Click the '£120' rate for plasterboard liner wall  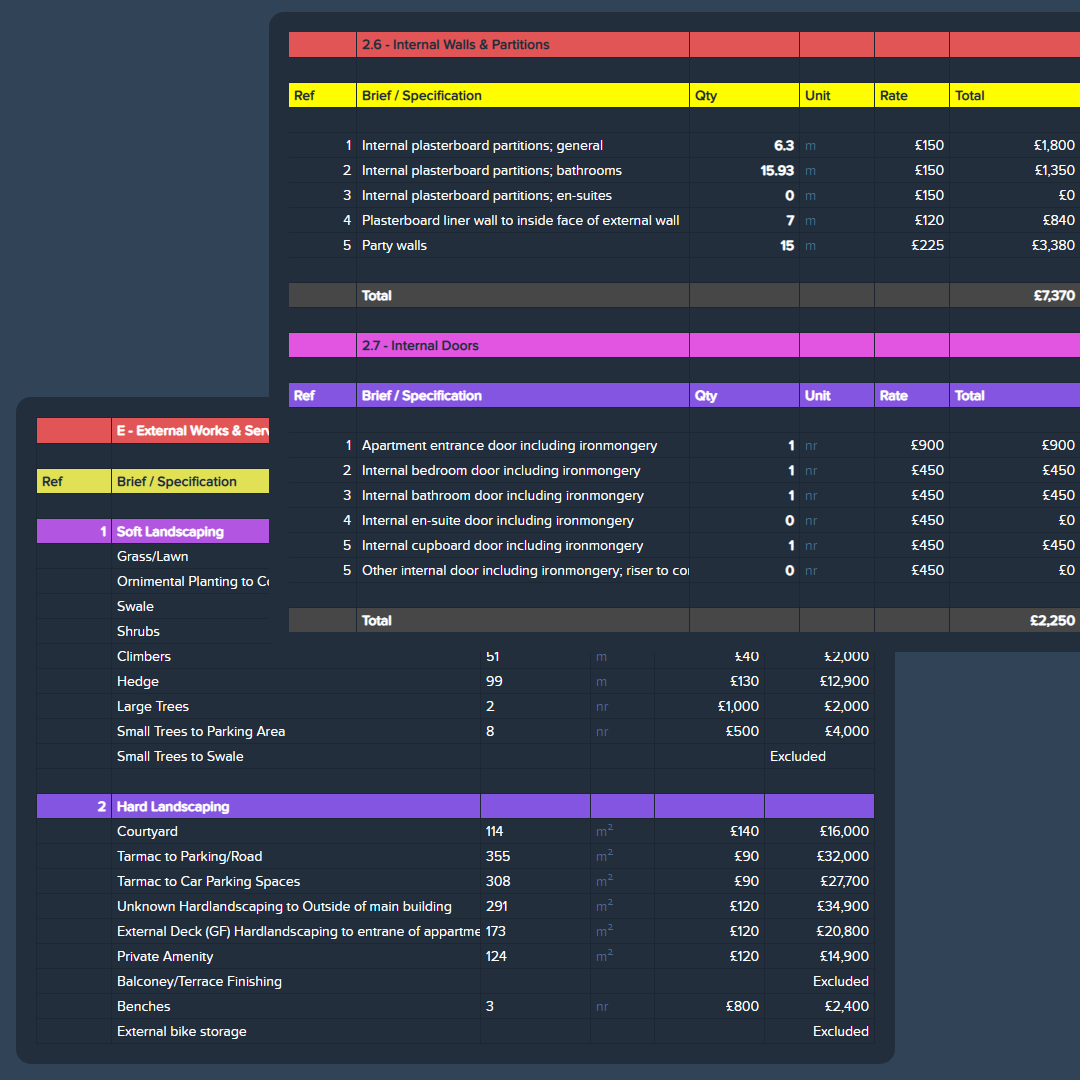point(927,220)
